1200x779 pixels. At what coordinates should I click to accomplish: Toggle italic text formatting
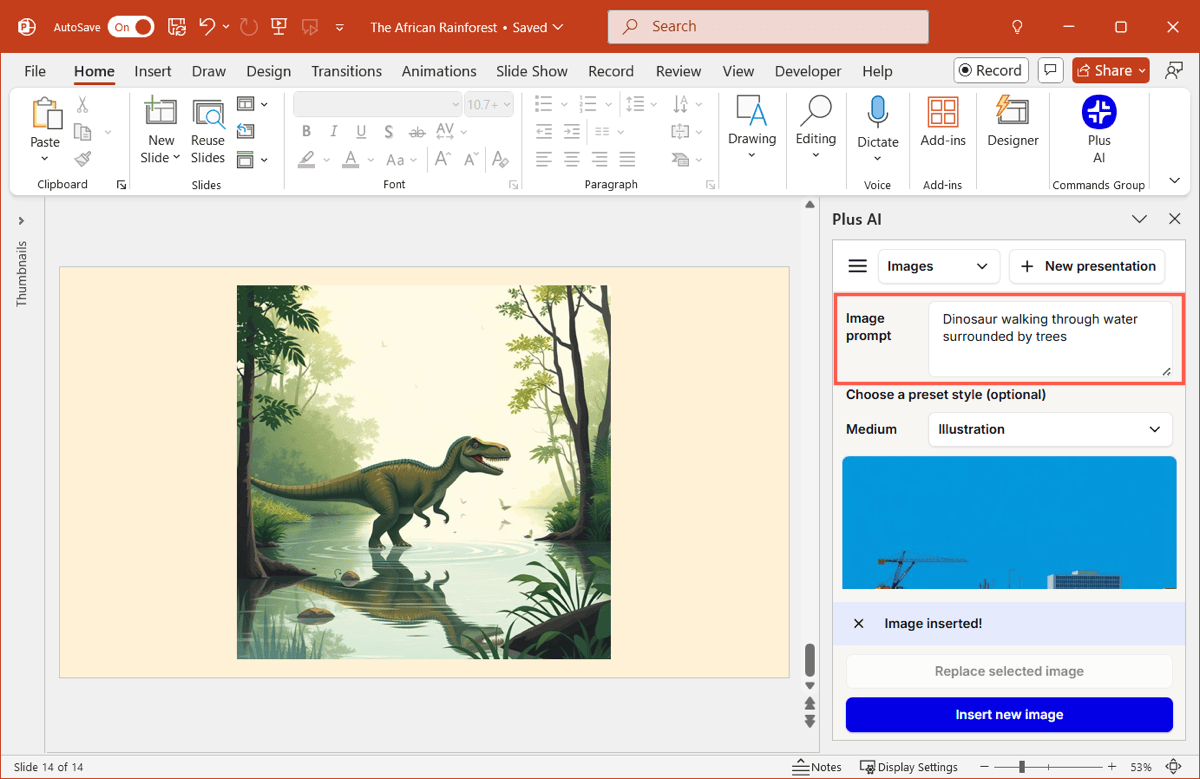pos(333,132)
